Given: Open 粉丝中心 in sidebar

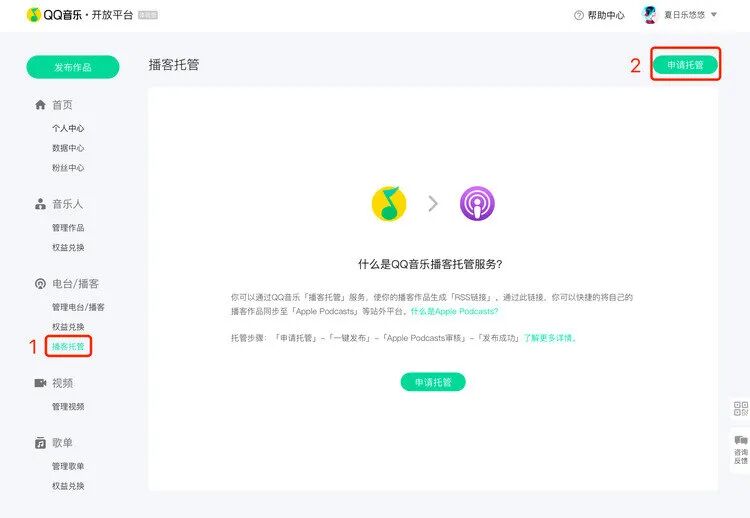Looking at the screenshot, I should click(68, 168).
